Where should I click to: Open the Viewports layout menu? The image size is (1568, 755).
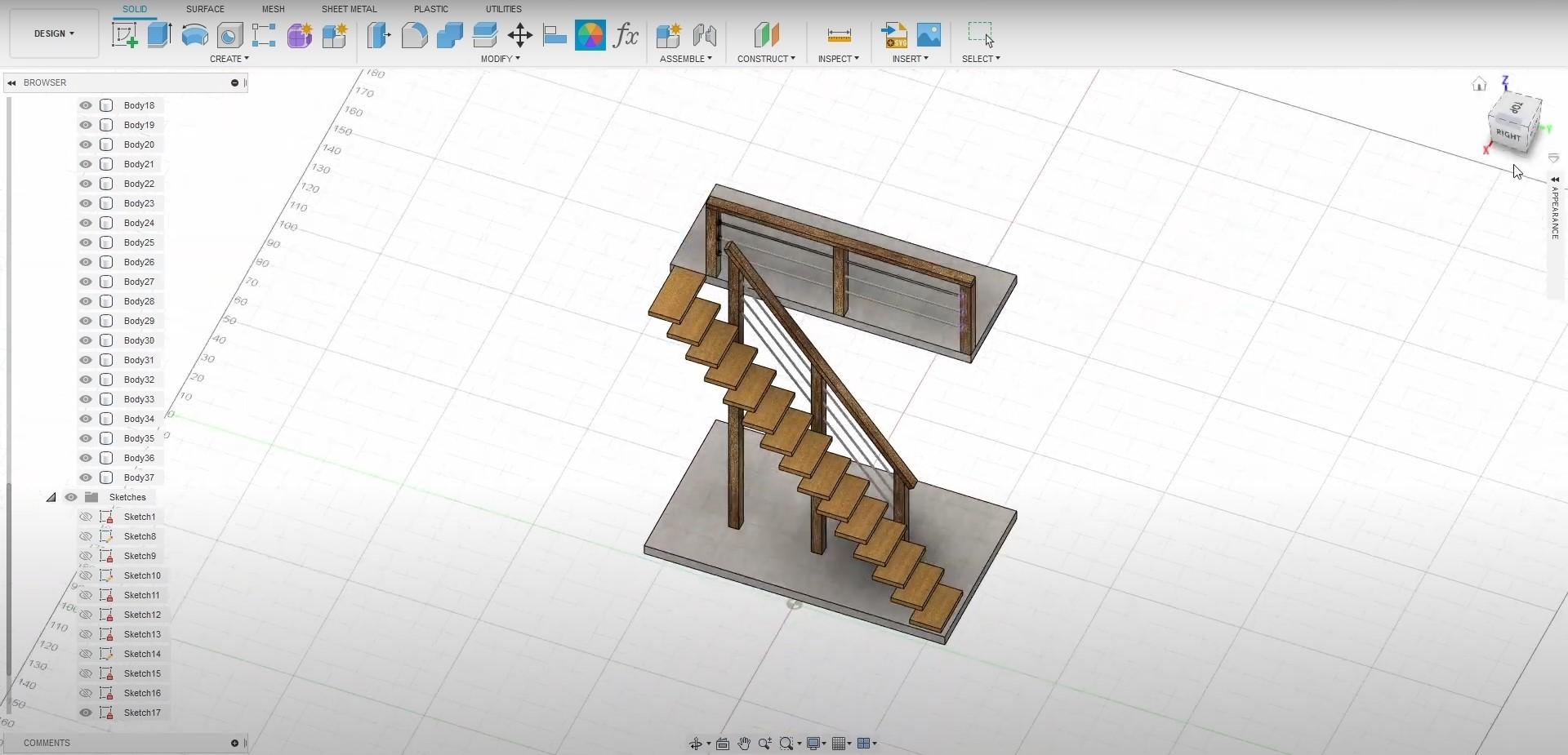(x=866, y=744)
